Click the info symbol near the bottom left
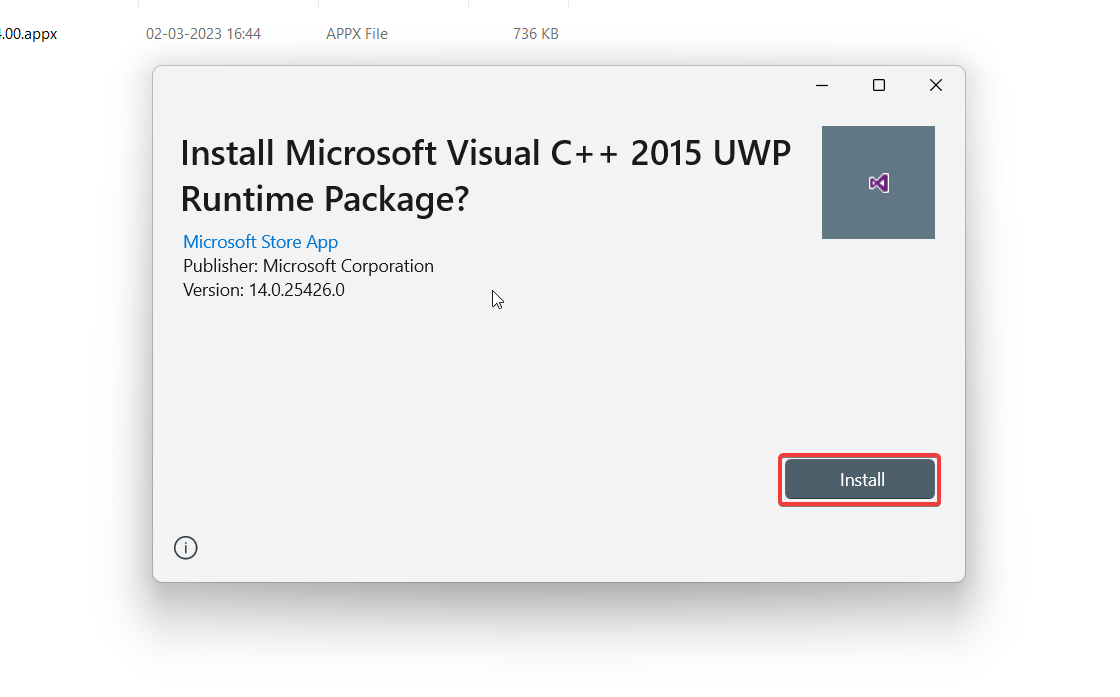1120x697 pixels. pos(185,547)
